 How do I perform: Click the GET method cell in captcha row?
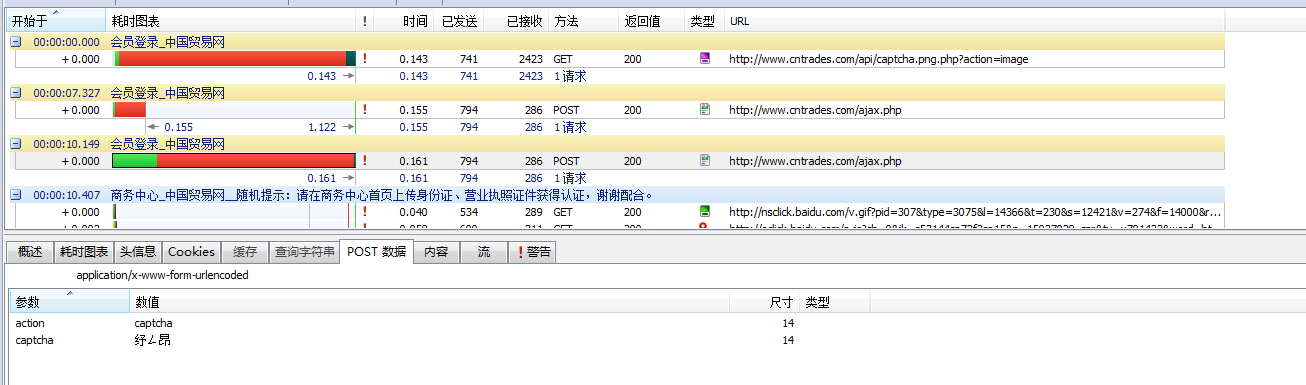(x=562, y=59)
